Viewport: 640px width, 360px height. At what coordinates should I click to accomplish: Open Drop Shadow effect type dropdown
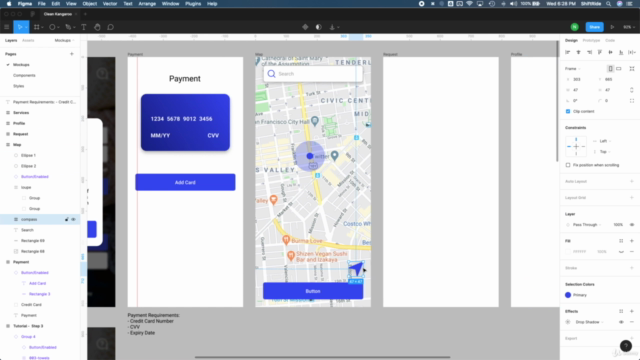tap(589, 322)
